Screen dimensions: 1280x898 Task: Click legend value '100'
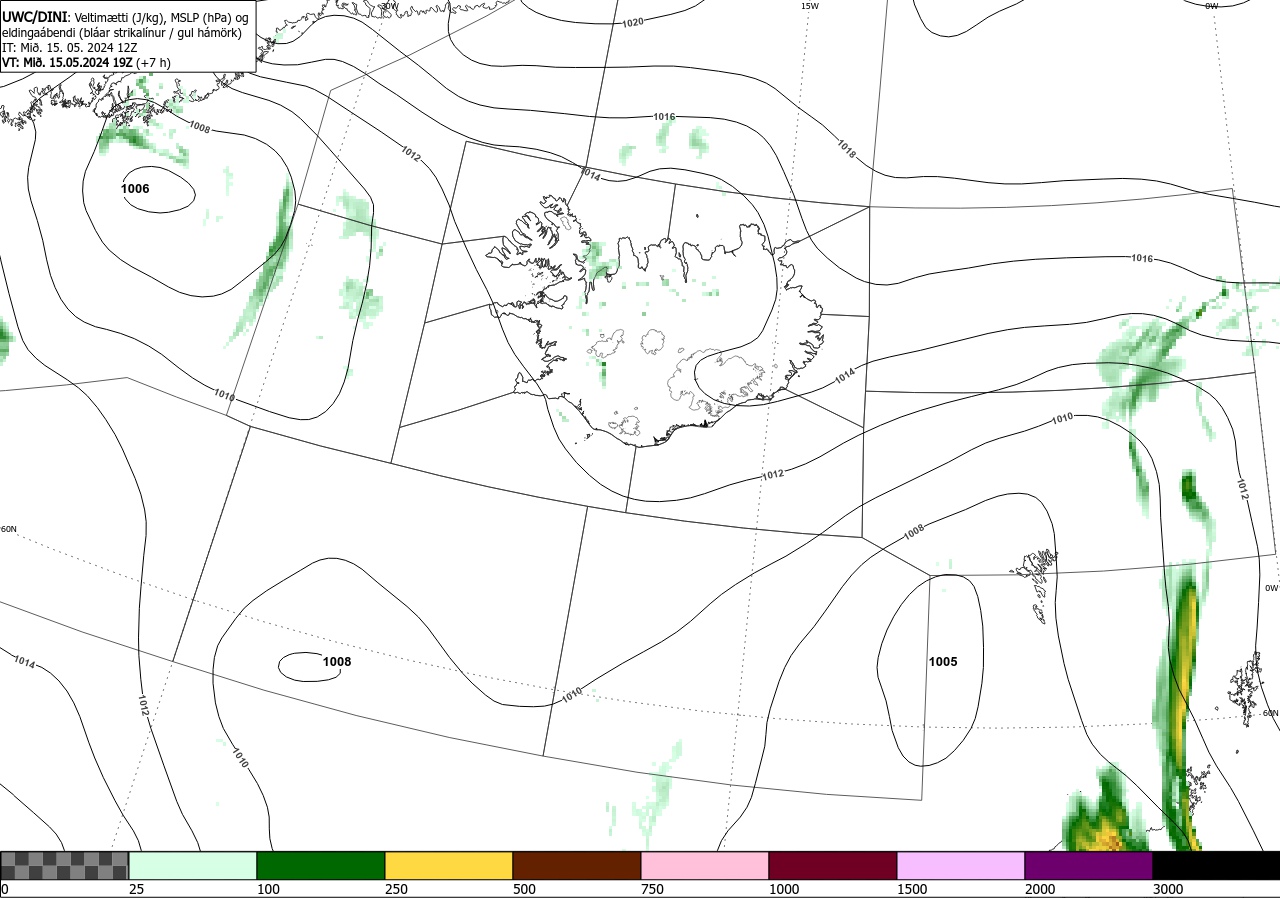(268, 889)
